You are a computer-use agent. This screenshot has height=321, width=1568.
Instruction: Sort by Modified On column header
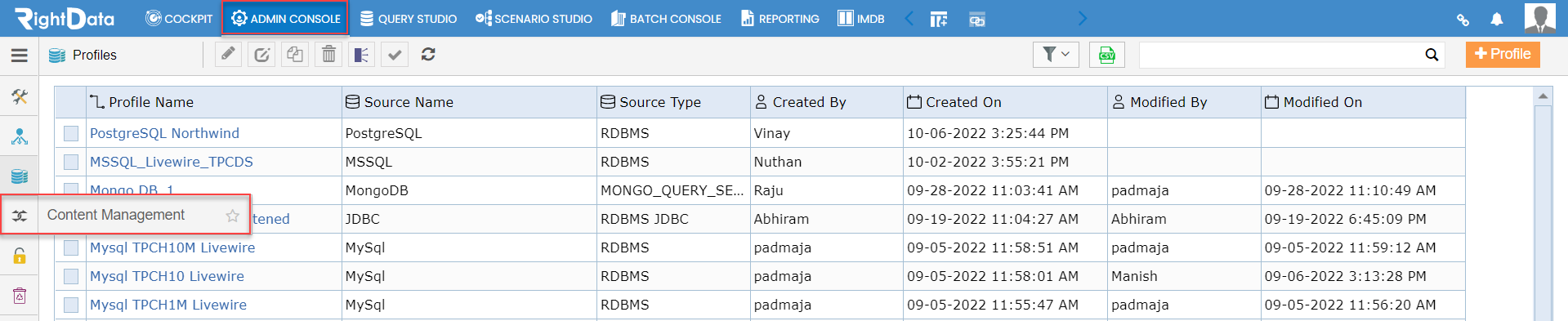coord(1363,102)
